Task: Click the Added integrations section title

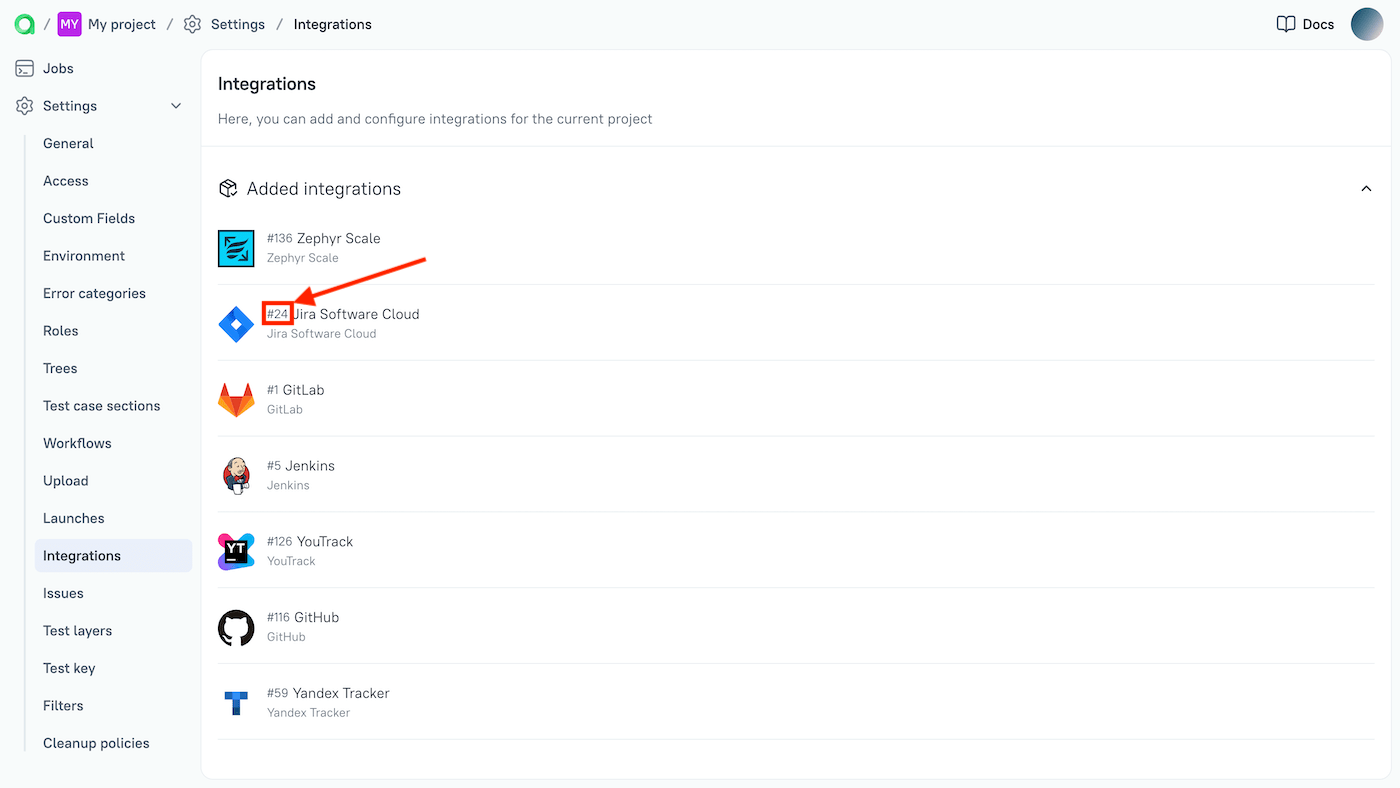Action: click(x=324, y=189)
